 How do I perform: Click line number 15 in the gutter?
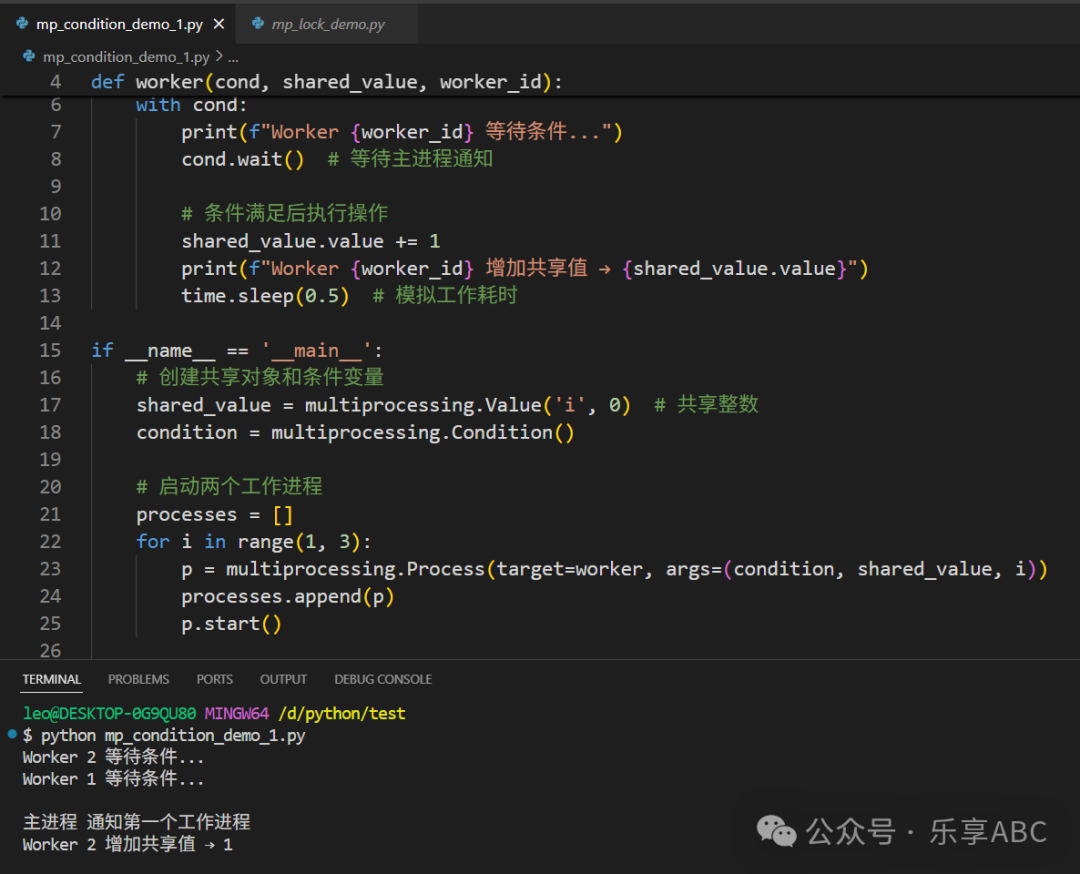[x=50, y=350]
